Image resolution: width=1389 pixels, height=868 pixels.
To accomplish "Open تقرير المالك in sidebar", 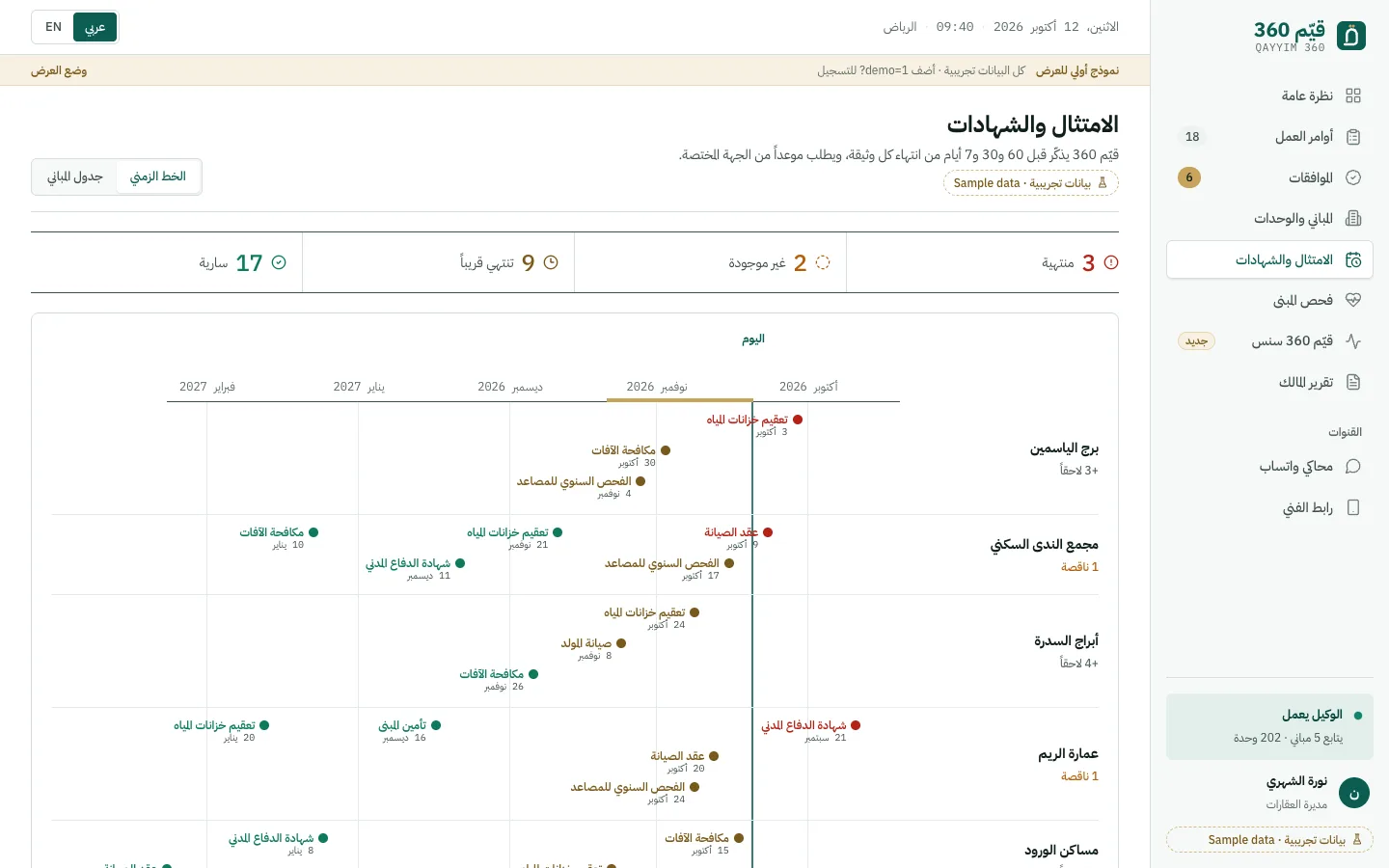I will (x=1269, y=382).
